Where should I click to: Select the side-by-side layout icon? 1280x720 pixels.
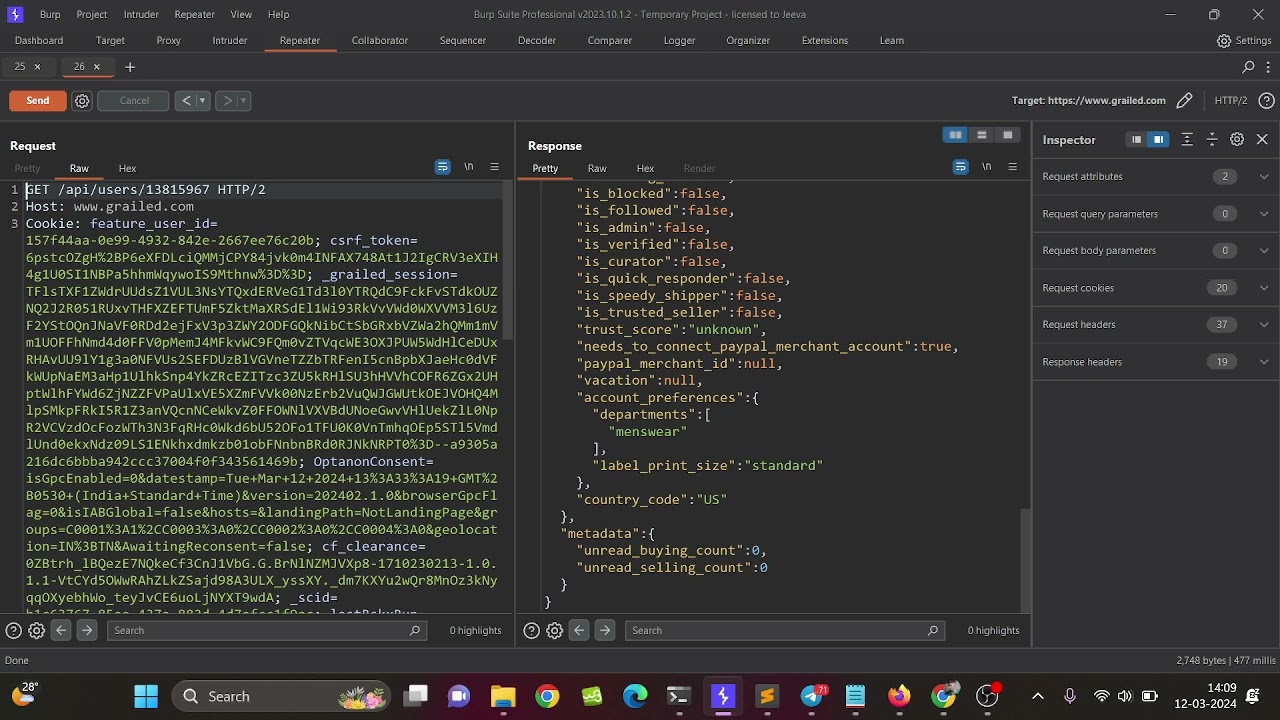[x=955, y=135]
